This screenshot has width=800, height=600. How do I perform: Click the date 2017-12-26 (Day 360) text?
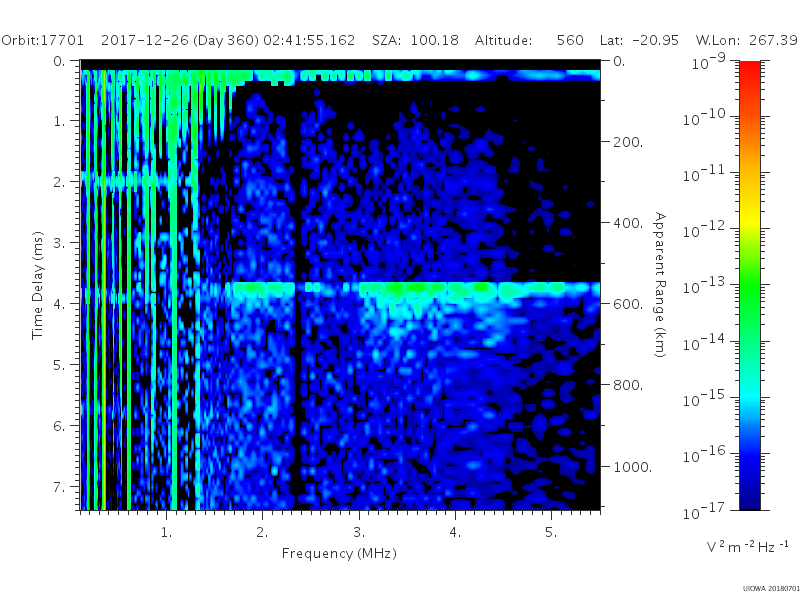(x=180, y=40)
